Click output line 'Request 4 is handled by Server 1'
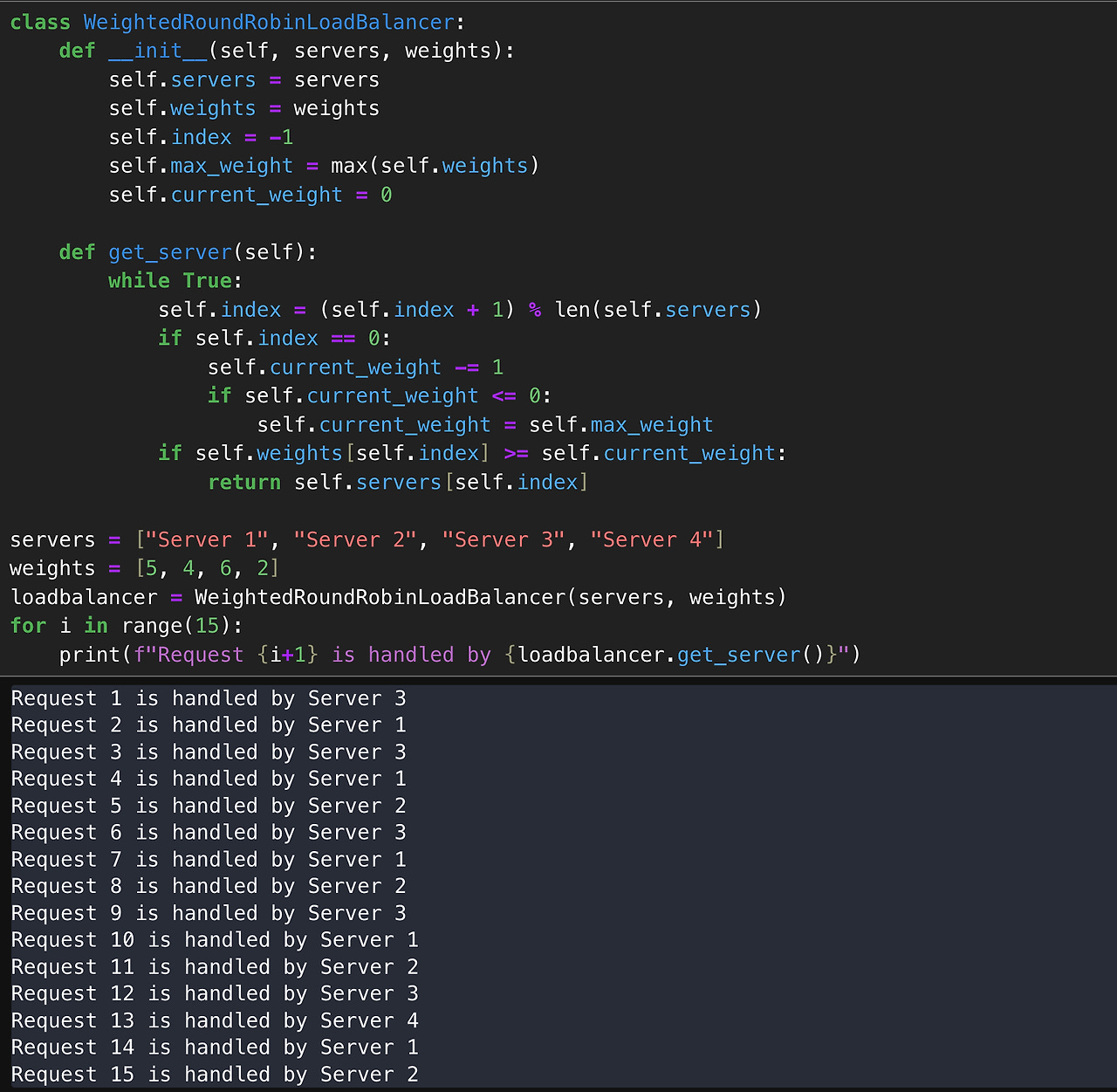Screen dimensions: 1117x1092 pos(209,780)
